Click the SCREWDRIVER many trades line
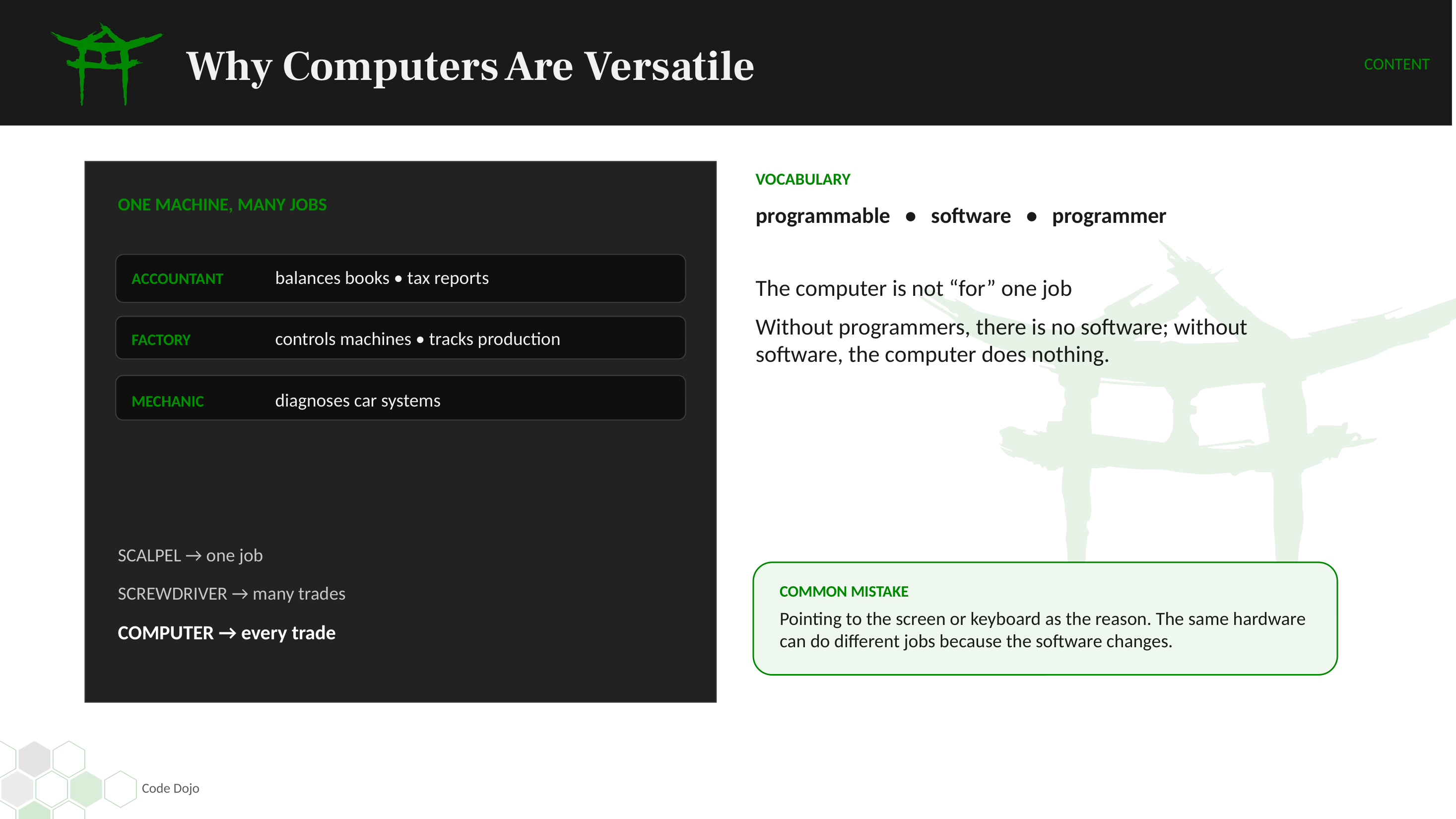Viewport: 1456px width, 819px height. pos(231,594)
